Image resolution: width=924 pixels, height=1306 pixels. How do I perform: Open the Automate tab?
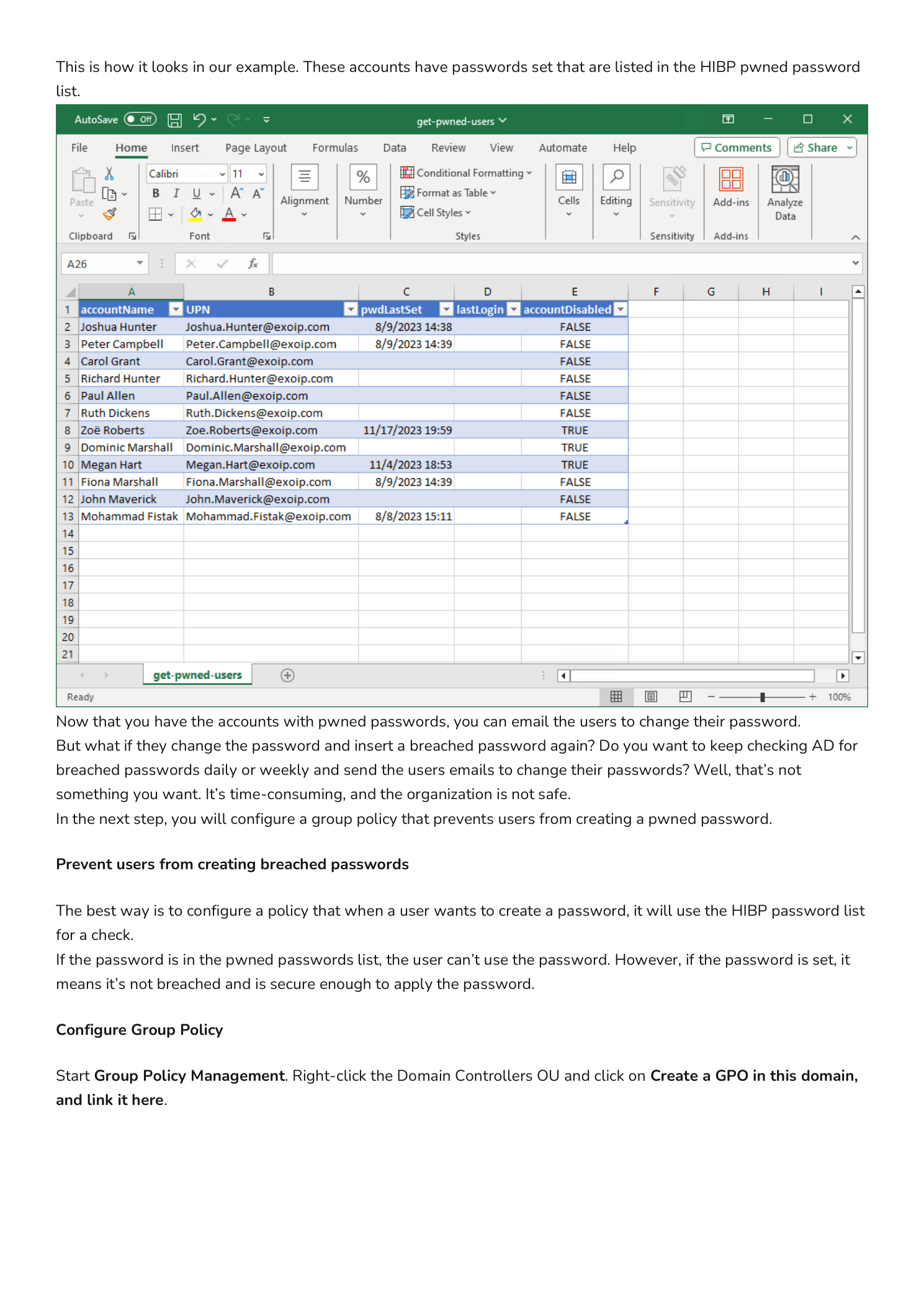click(x=563, y=148)
